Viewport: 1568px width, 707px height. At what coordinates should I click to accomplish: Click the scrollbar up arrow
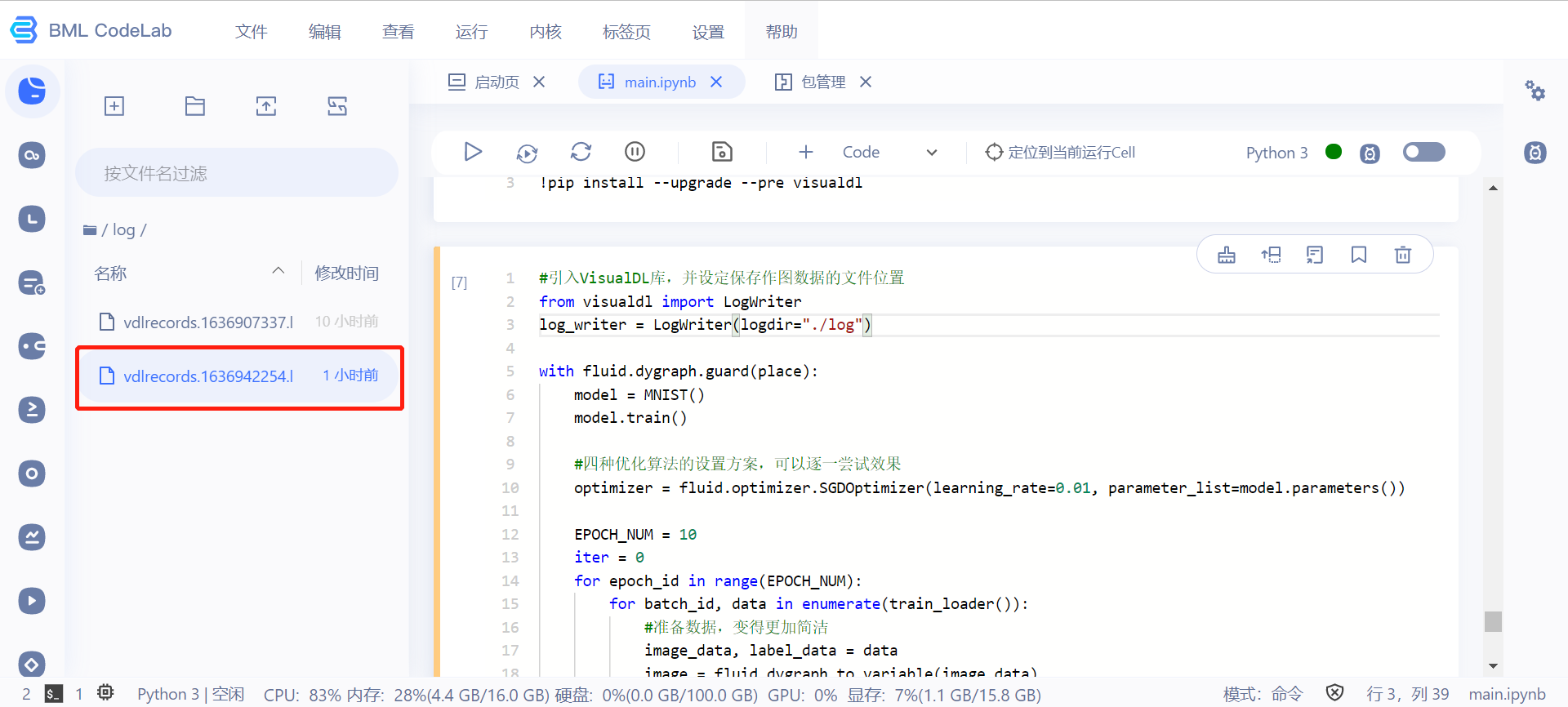coord(1493,188)
